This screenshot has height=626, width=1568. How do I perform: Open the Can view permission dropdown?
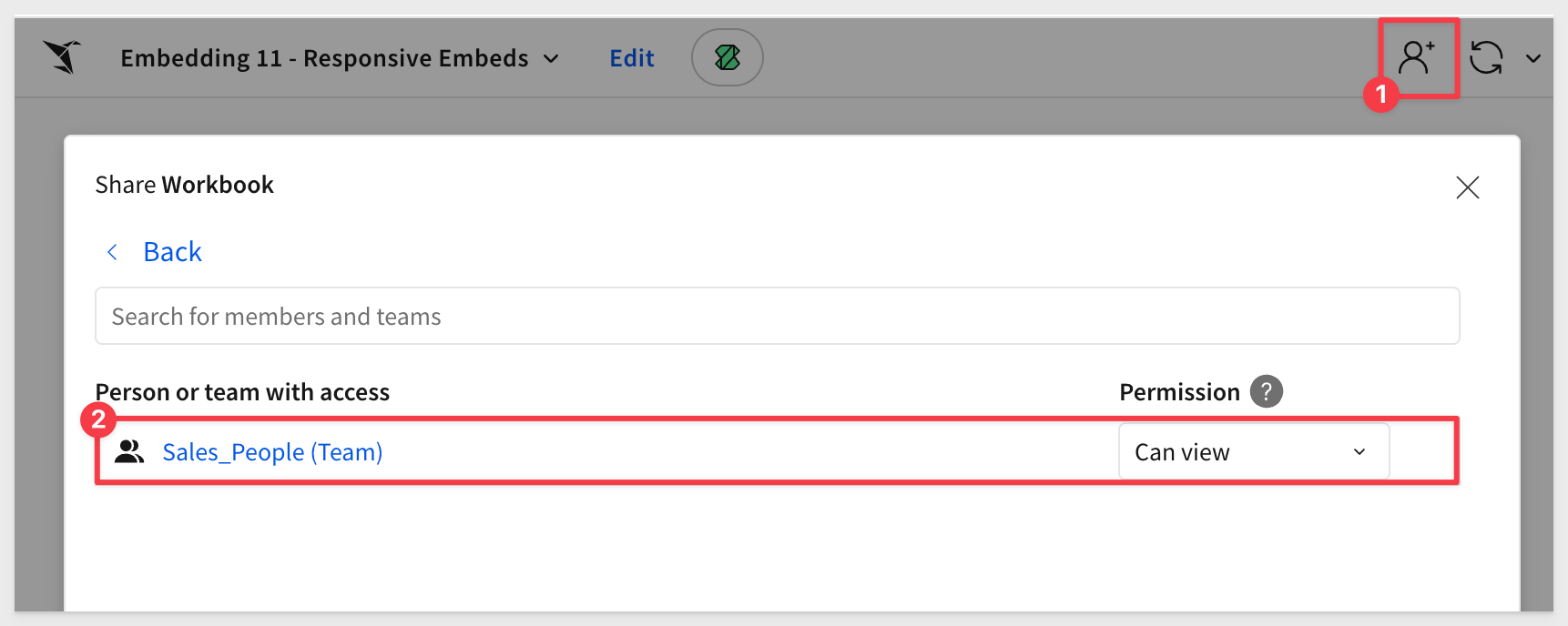pos(1253,451)
